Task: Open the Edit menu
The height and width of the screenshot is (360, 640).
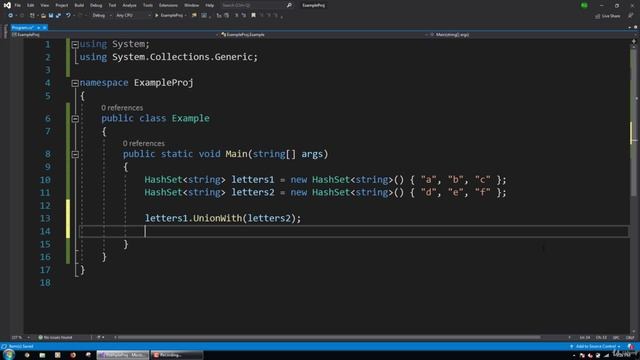Action: pyautogui.click(x=31, y=5)
